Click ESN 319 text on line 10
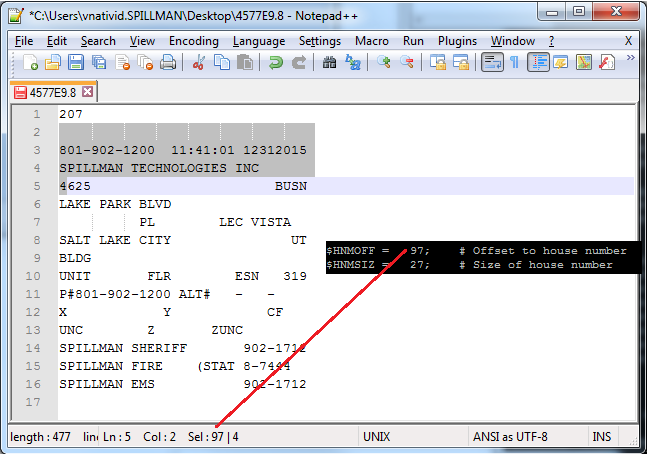This screenshot has height=454, width=647. click(x=271, y=277)
